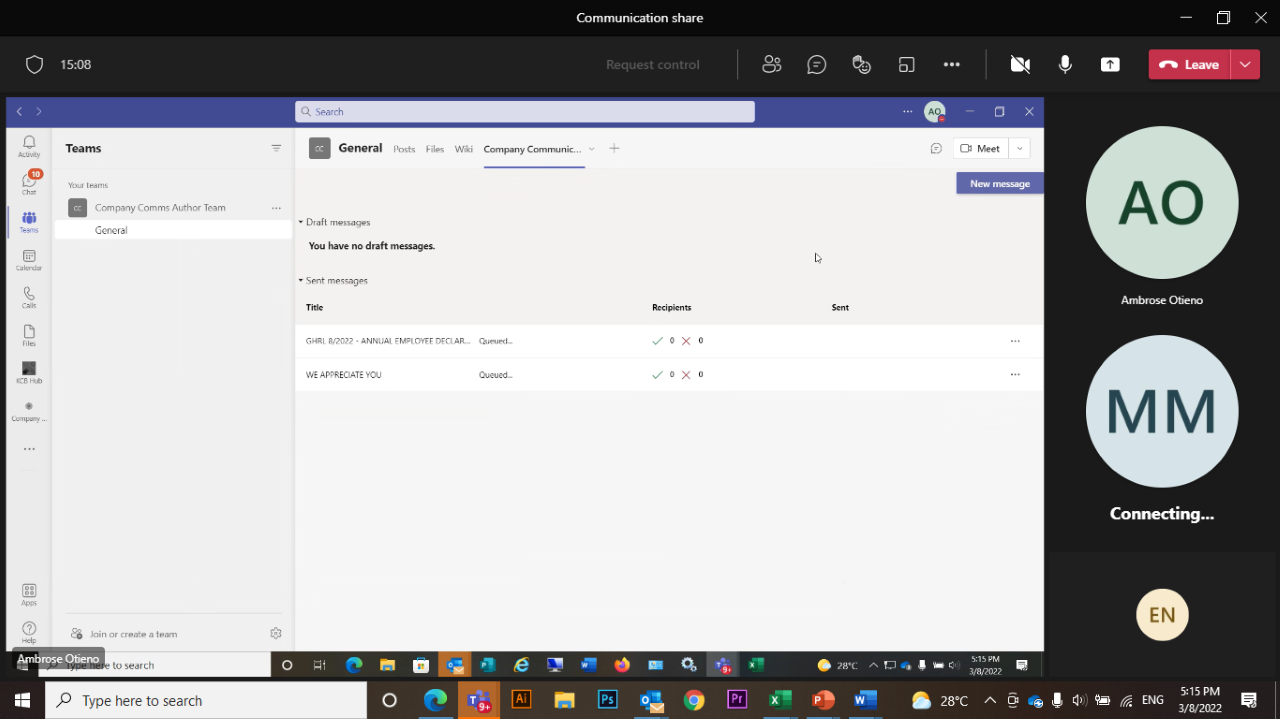
Task: Open the Calls section
Action: [28, 296]
